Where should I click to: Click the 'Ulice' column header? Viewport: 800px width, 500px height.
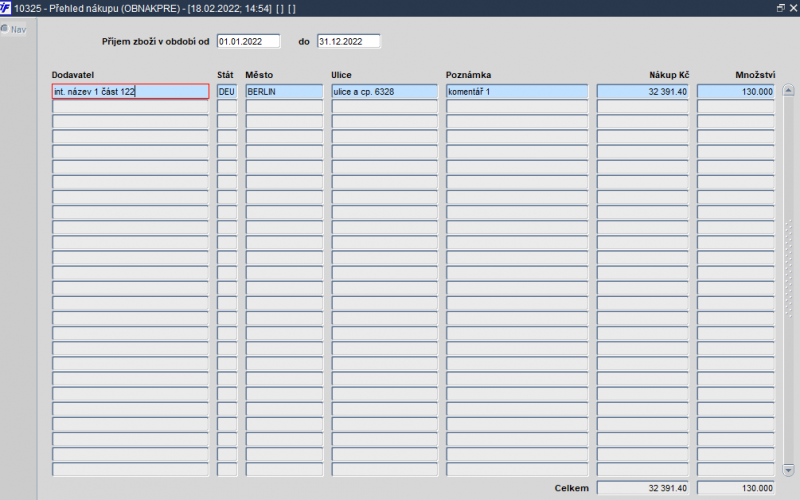click(x=341, y=74)
